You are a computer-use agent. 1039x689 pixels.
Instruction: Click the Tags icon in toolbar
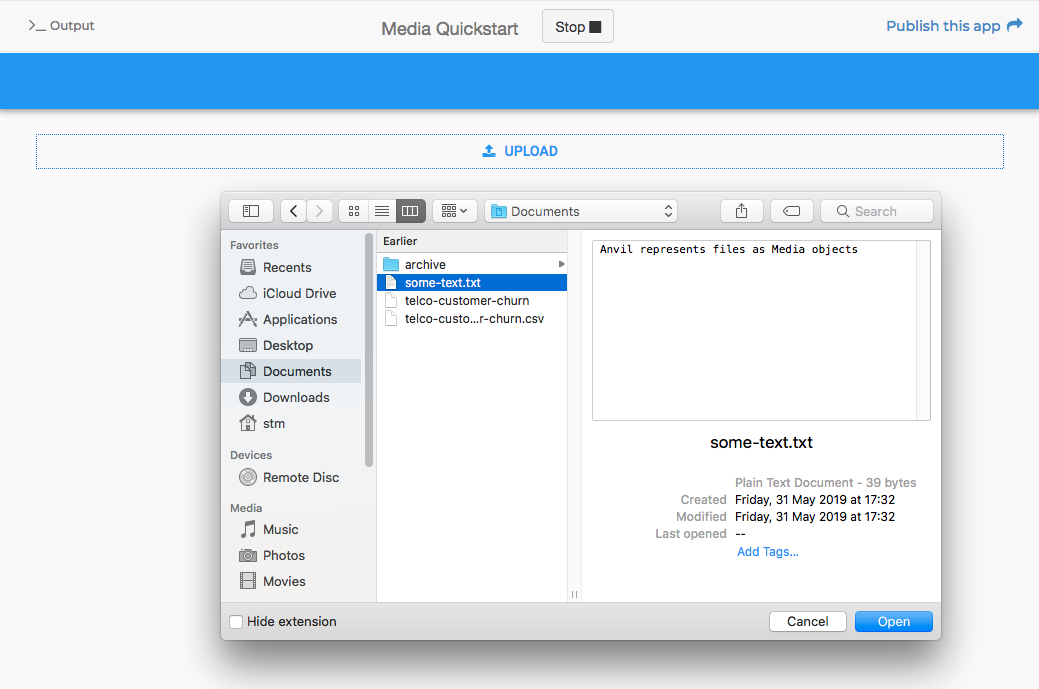pos(791,211)
